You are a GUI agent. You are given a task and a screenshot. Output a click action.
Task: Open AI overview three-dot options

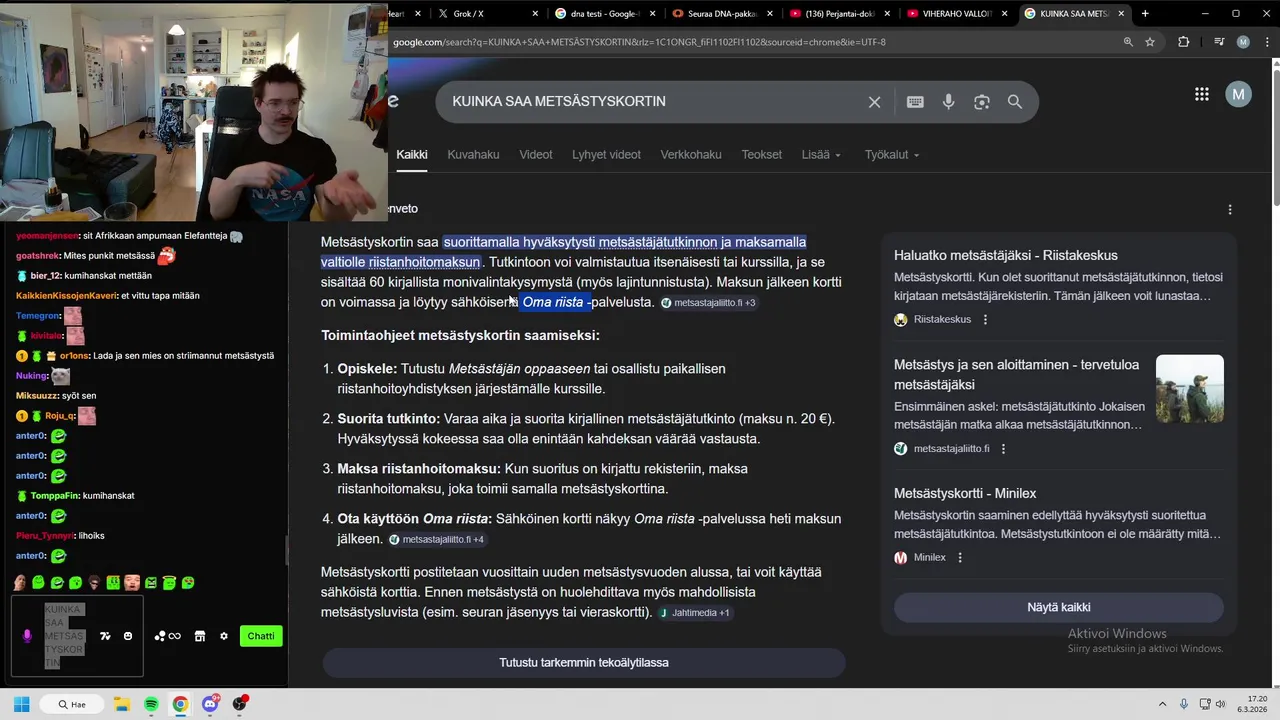(1230, 209)
